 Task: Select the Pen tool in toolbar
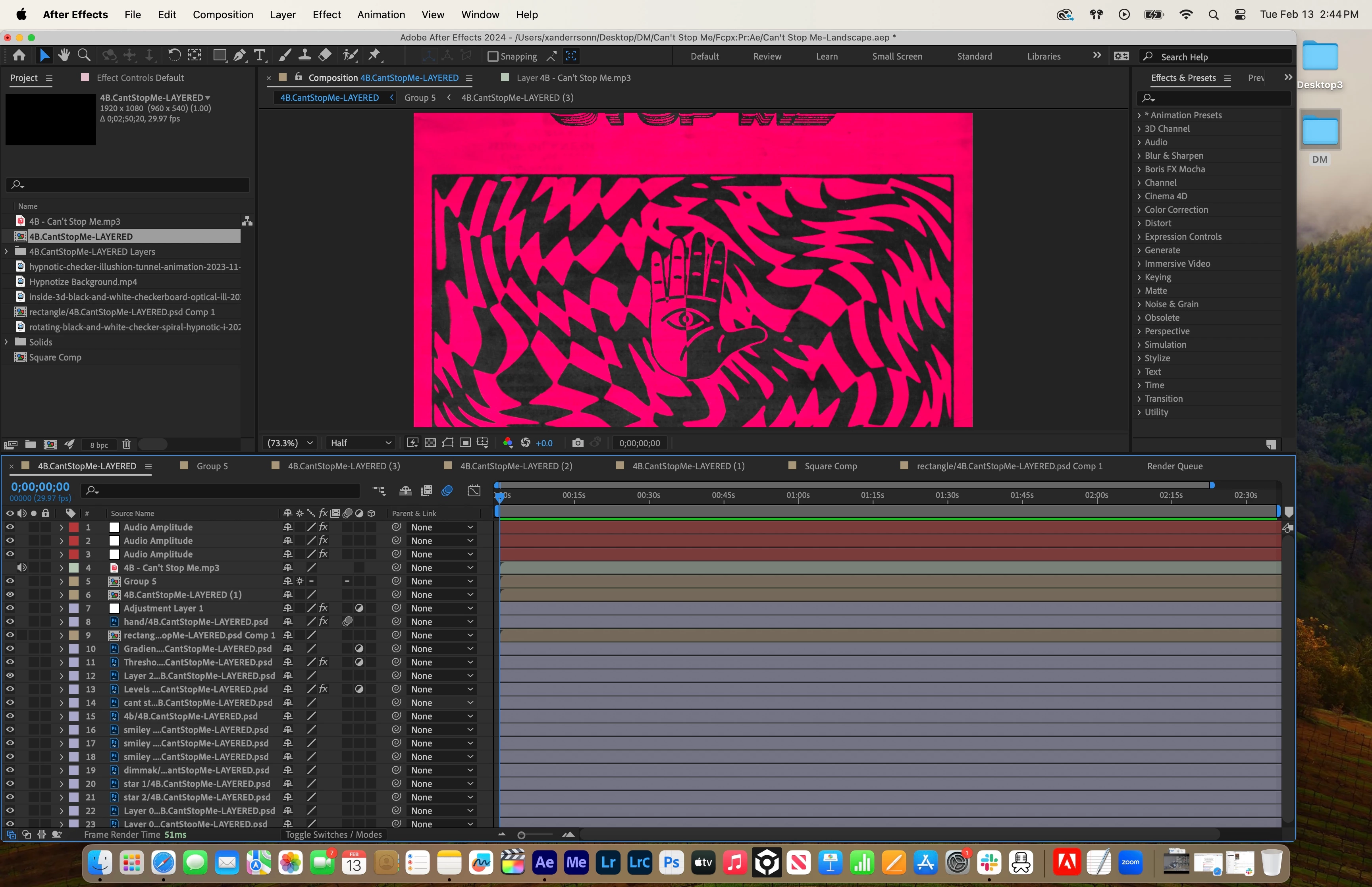[239, 55]
